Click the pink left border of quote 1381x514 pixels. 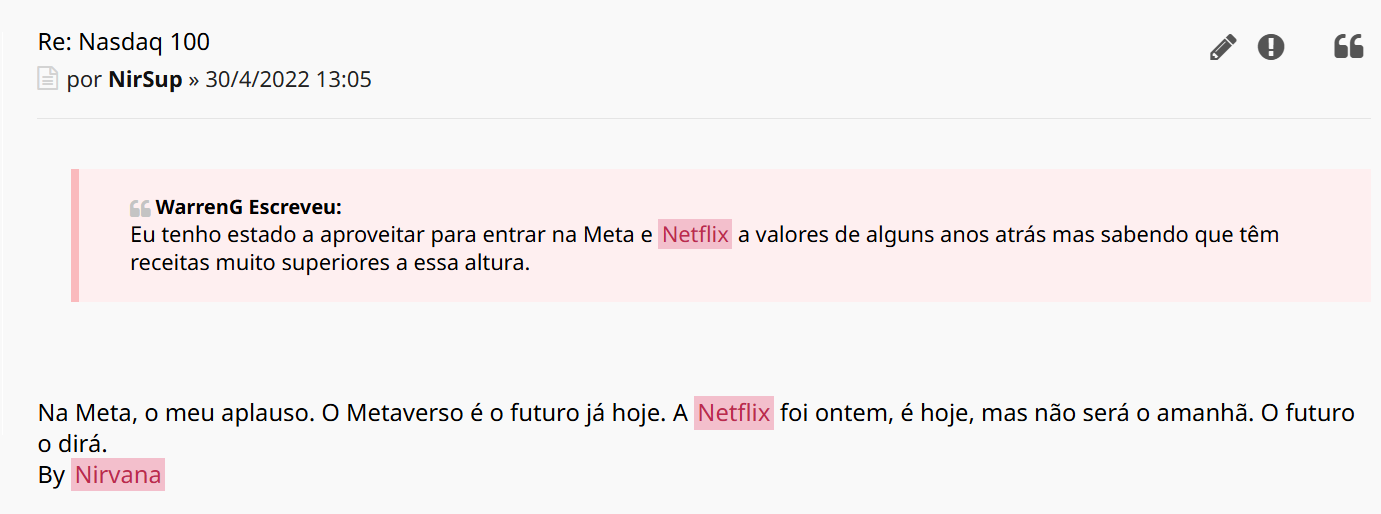pyautogui.click(x=75, y=235)
